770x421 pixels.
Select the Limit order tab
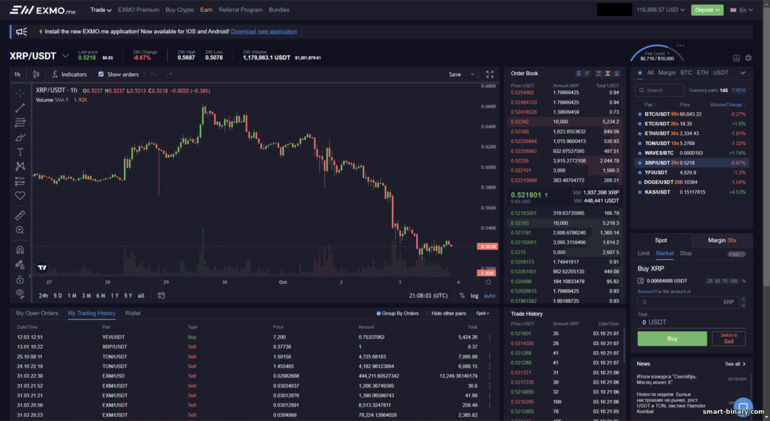(643, 253)
